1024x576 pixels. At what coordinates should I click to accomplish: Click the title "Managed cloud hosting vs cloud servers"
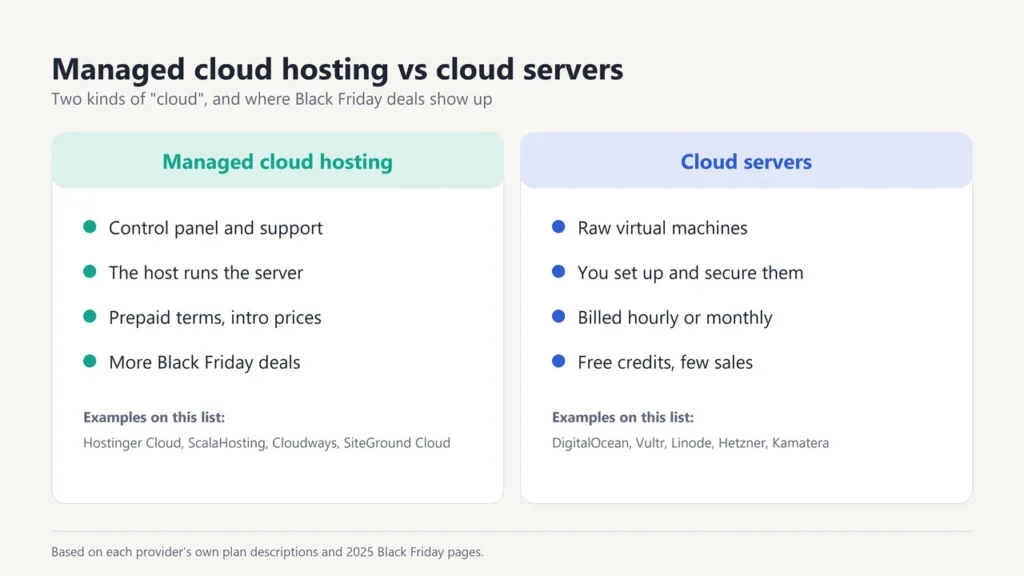click(x=337, y=69)
